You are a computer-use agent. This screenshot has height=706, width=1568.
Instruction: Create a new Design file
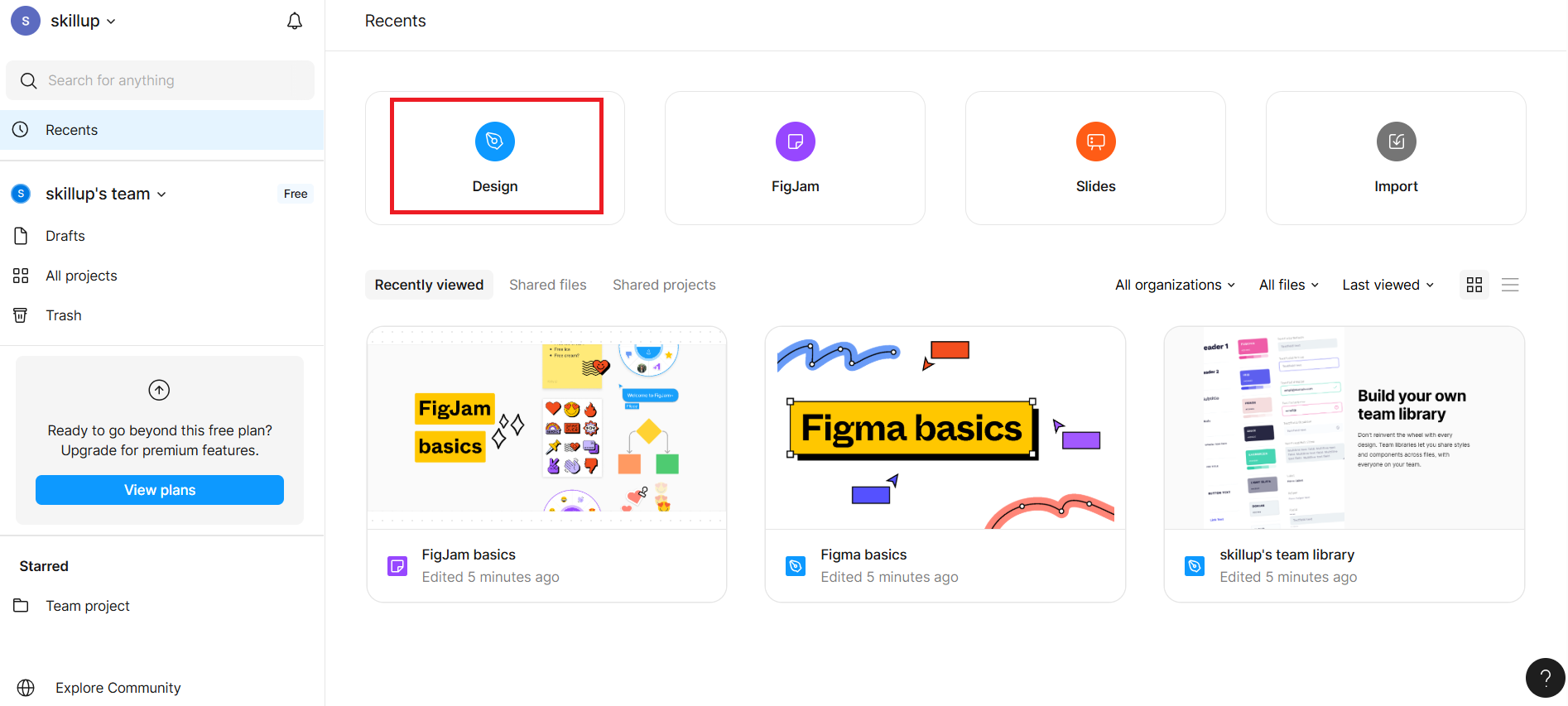click(495, 157)
